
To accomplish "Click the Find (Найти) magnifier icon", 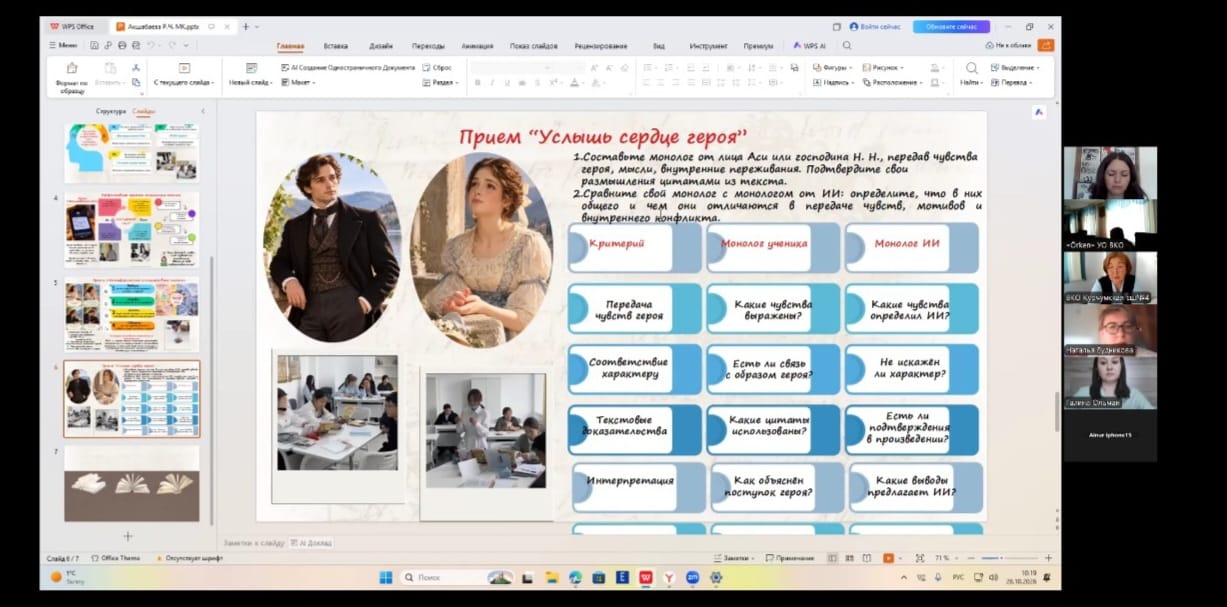I will (971, 68).
